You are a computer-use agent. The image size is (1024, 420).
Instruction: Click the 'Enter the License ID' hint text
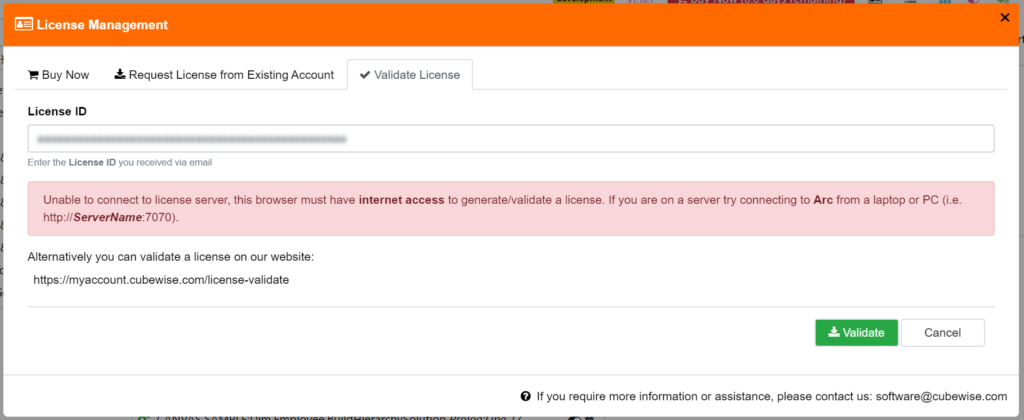click(120, 162)
